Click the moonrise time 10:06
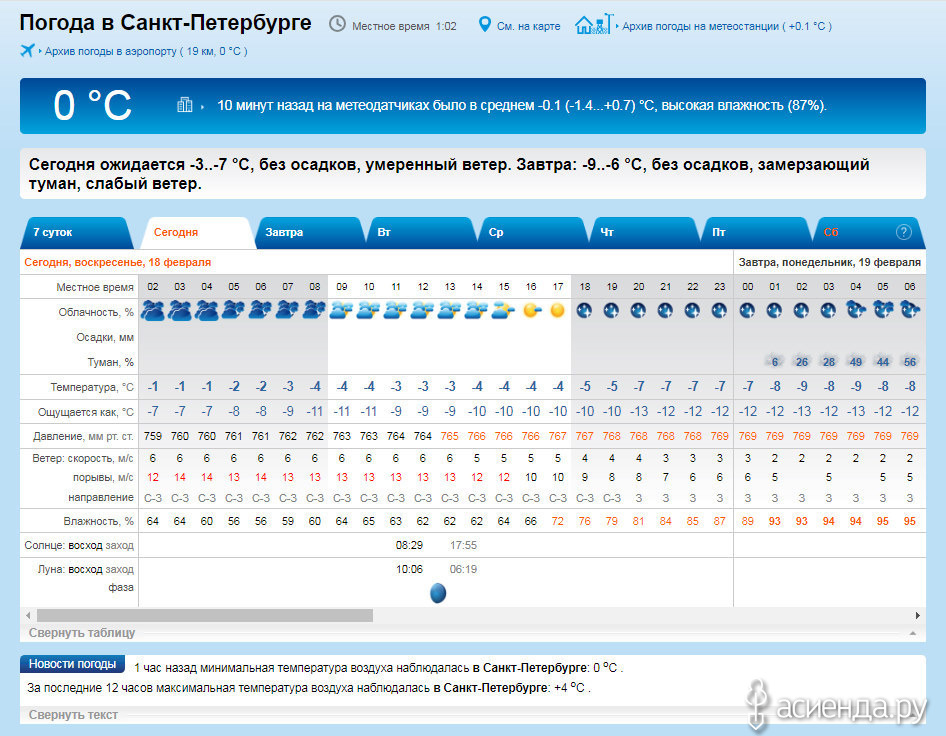 click(x=409, y=569)
